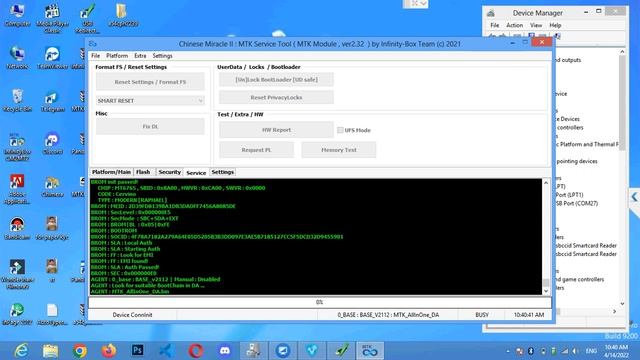Enable the UFS Mode checkbox
The height and width of the screenshot is (360, 640).
[x=340, y=130]
